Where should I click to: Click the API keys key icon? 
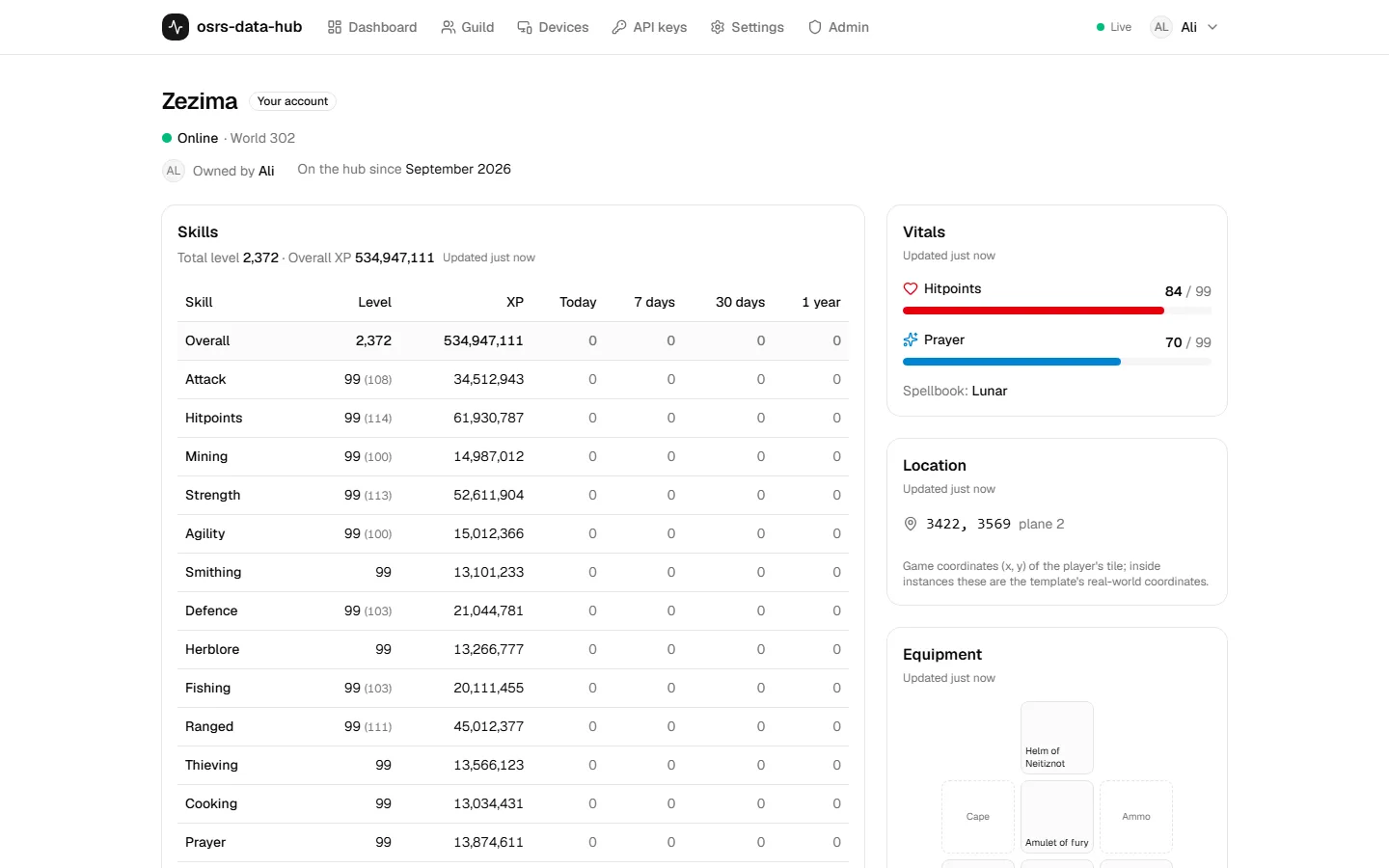619,27
